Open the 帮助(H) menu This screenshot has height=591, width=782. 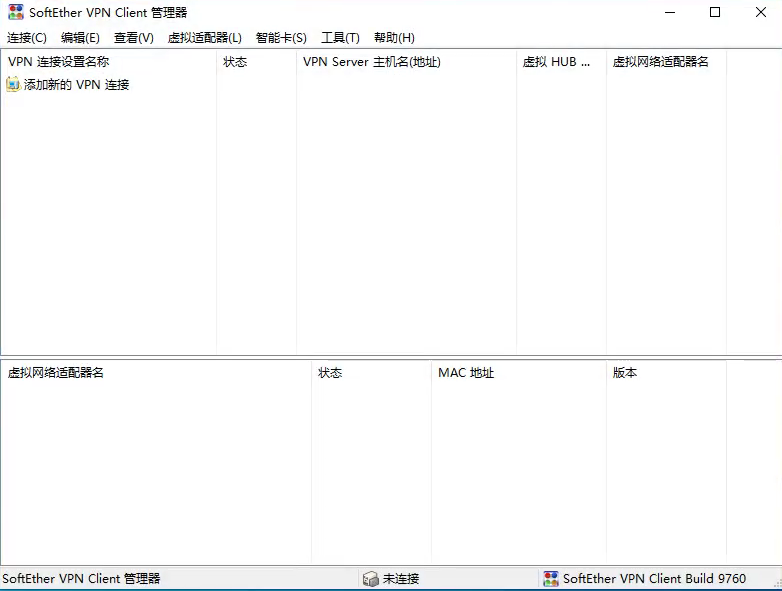[x=394, y=38]
